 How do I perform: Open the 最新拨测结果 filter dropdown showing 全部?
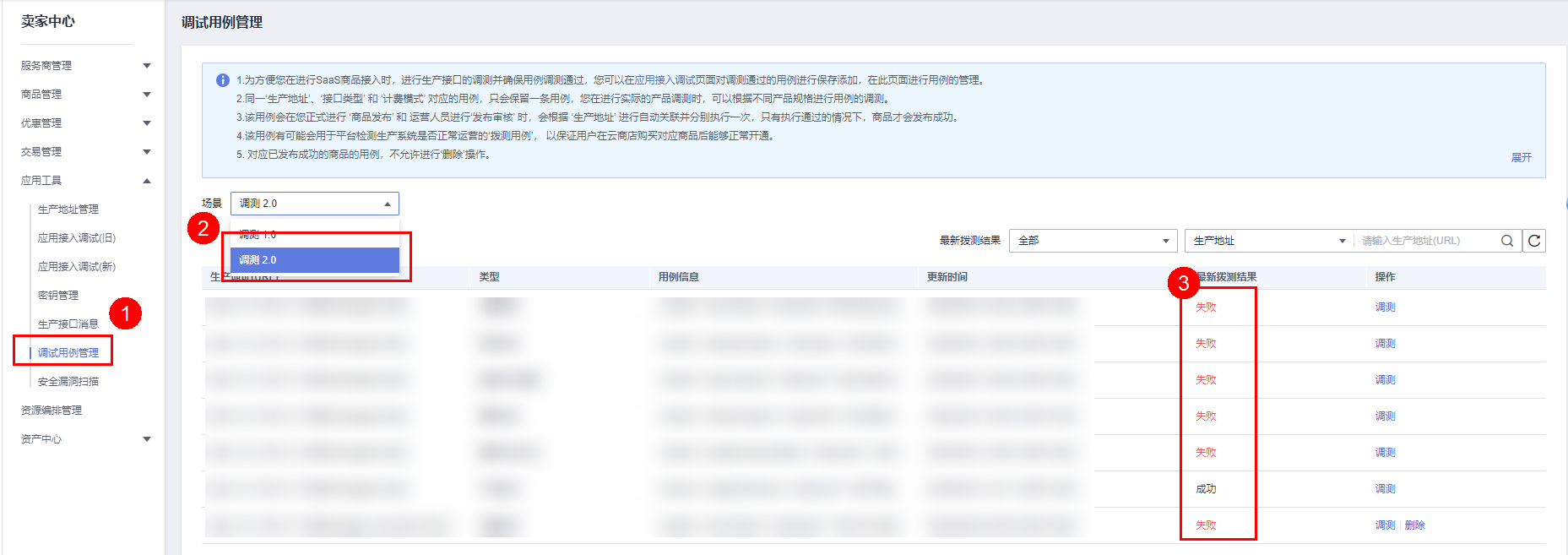pos(1093,241)
